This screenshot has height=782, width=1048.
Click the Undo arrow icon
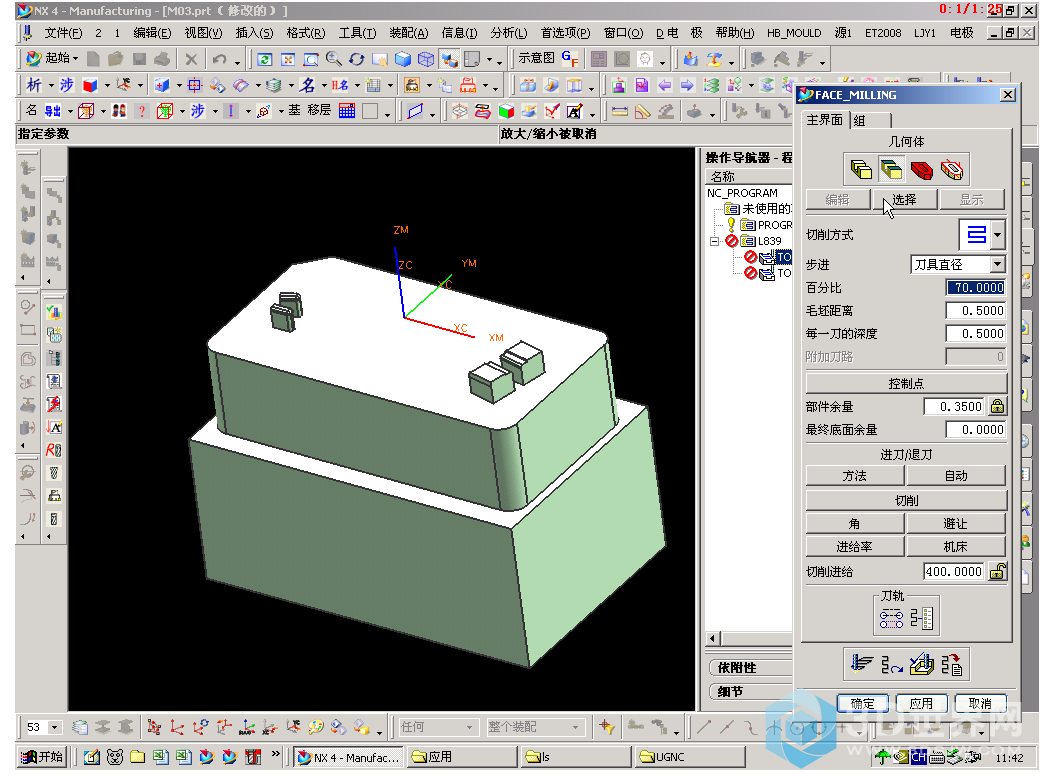click(219, 59)
